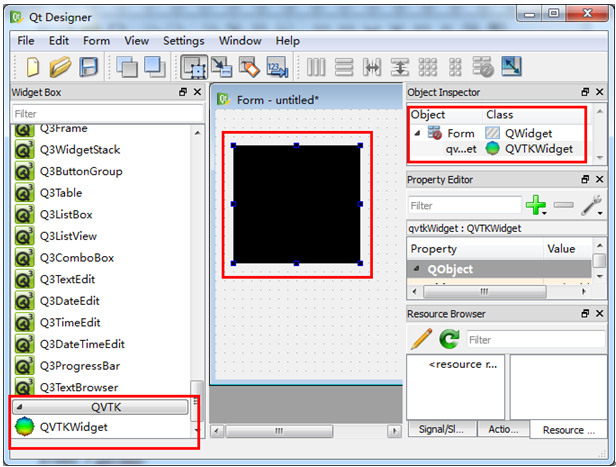This screenshot has height=467, width=616.
Task: Select the Edit Widgets mode icon
Action: (194, 67)
